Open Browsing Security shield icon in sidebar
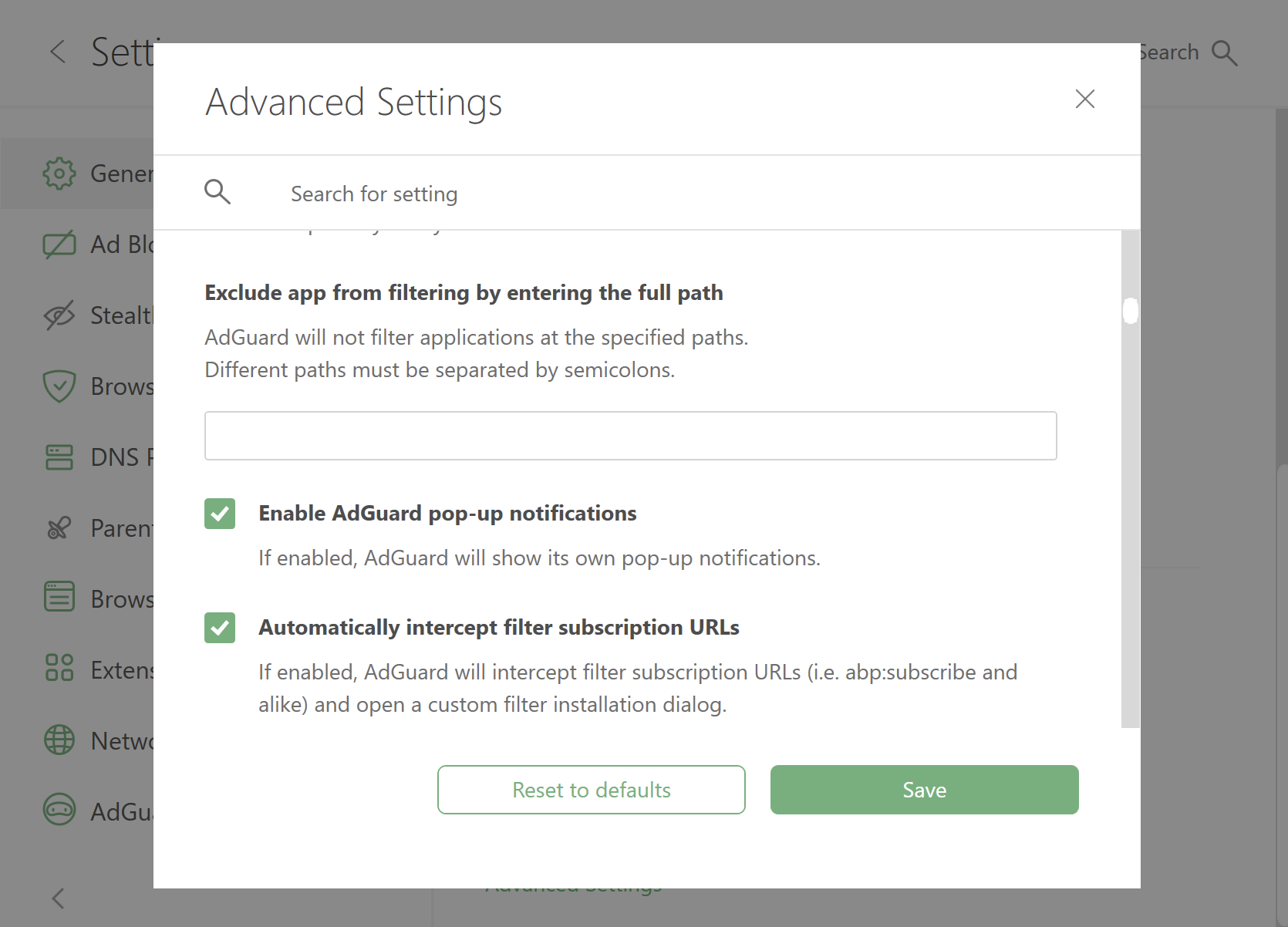This screenshot has height=927, width=1288. point(59,386)
